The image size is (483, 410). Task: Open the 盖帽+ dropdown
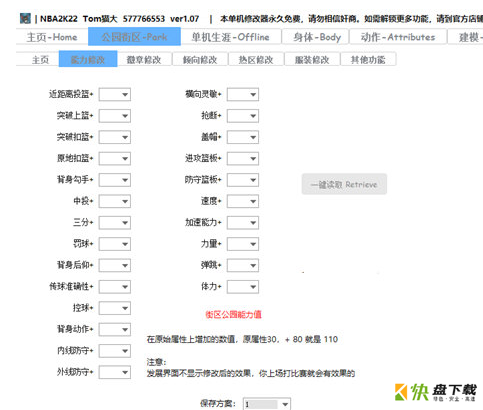pyautogui.click(x=243, y=137)
